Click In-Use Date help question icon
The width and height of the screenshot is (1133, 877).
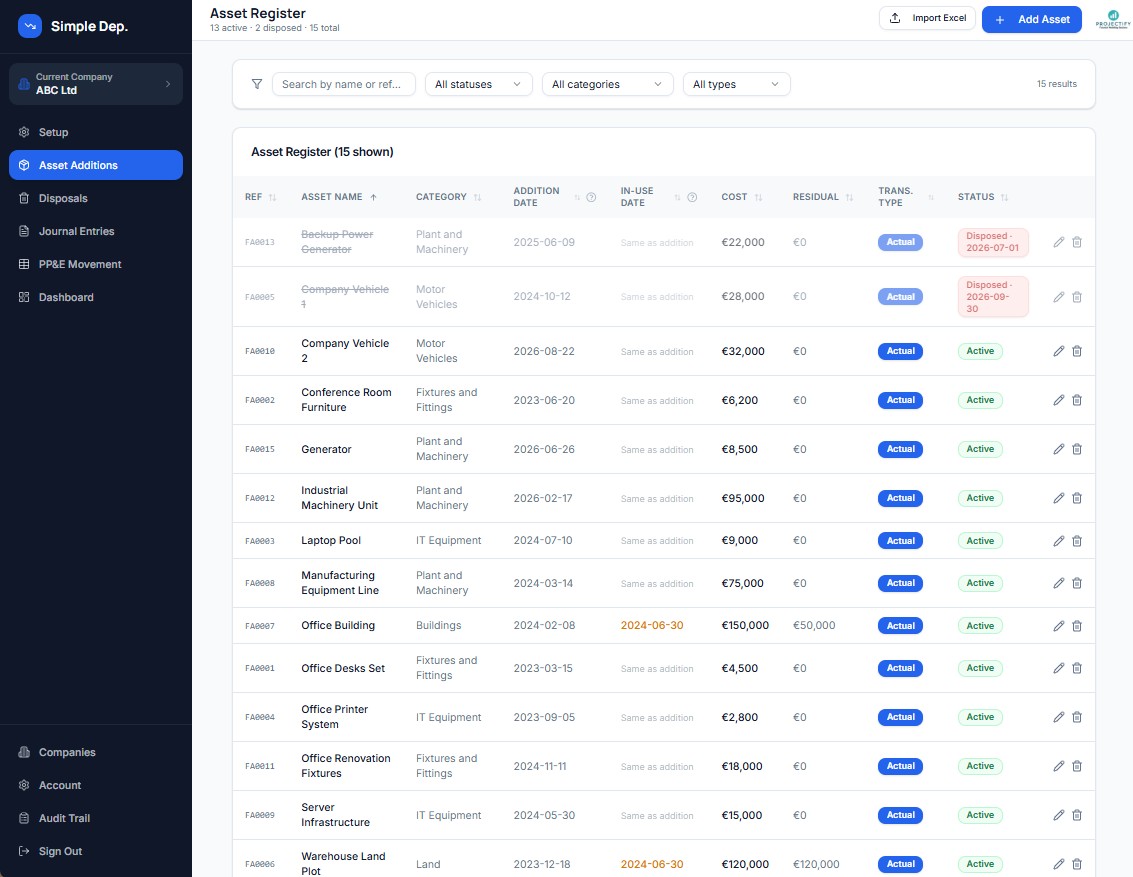(x=692, y=197)
